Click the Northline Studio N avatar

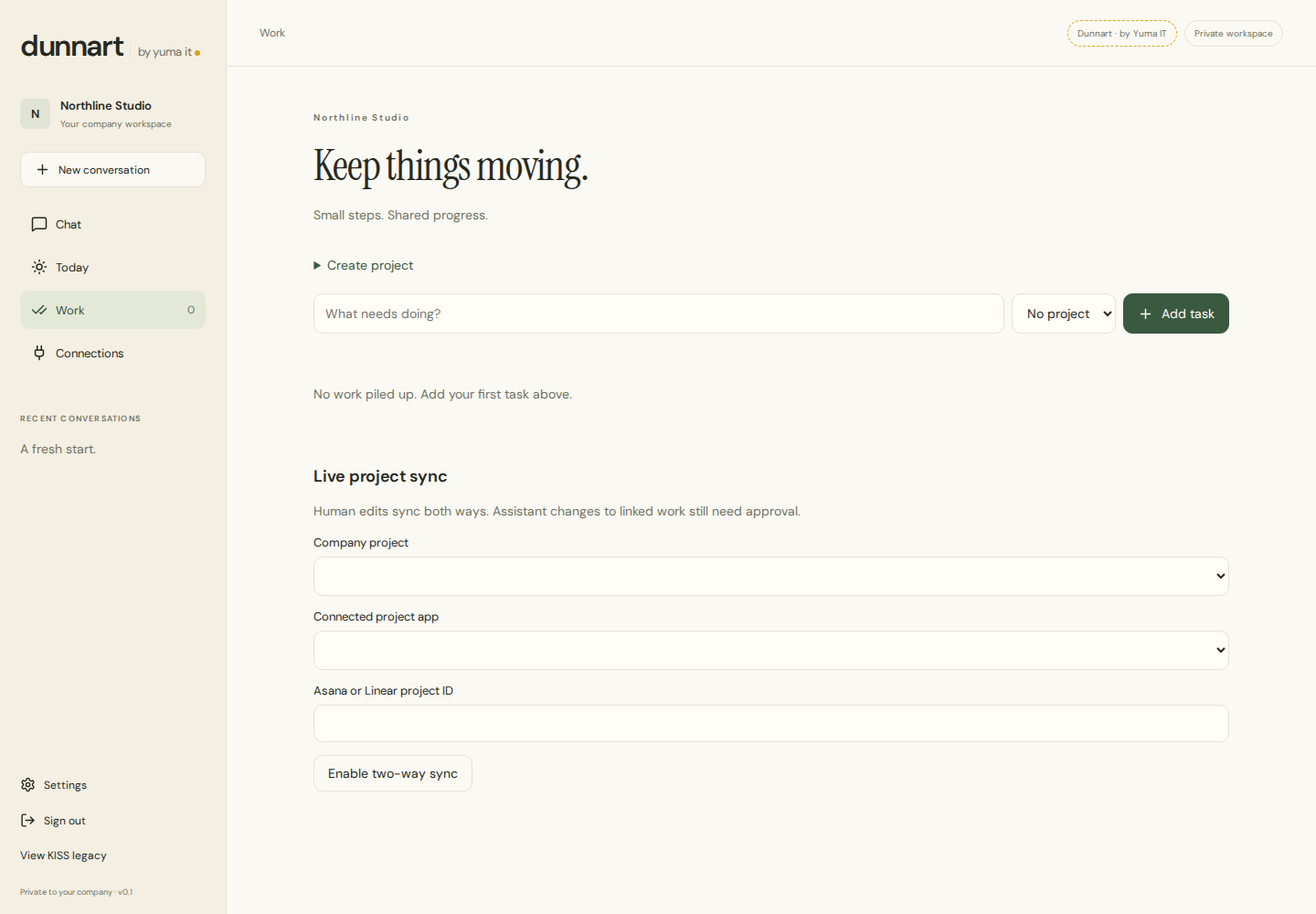tap(35, 114)
